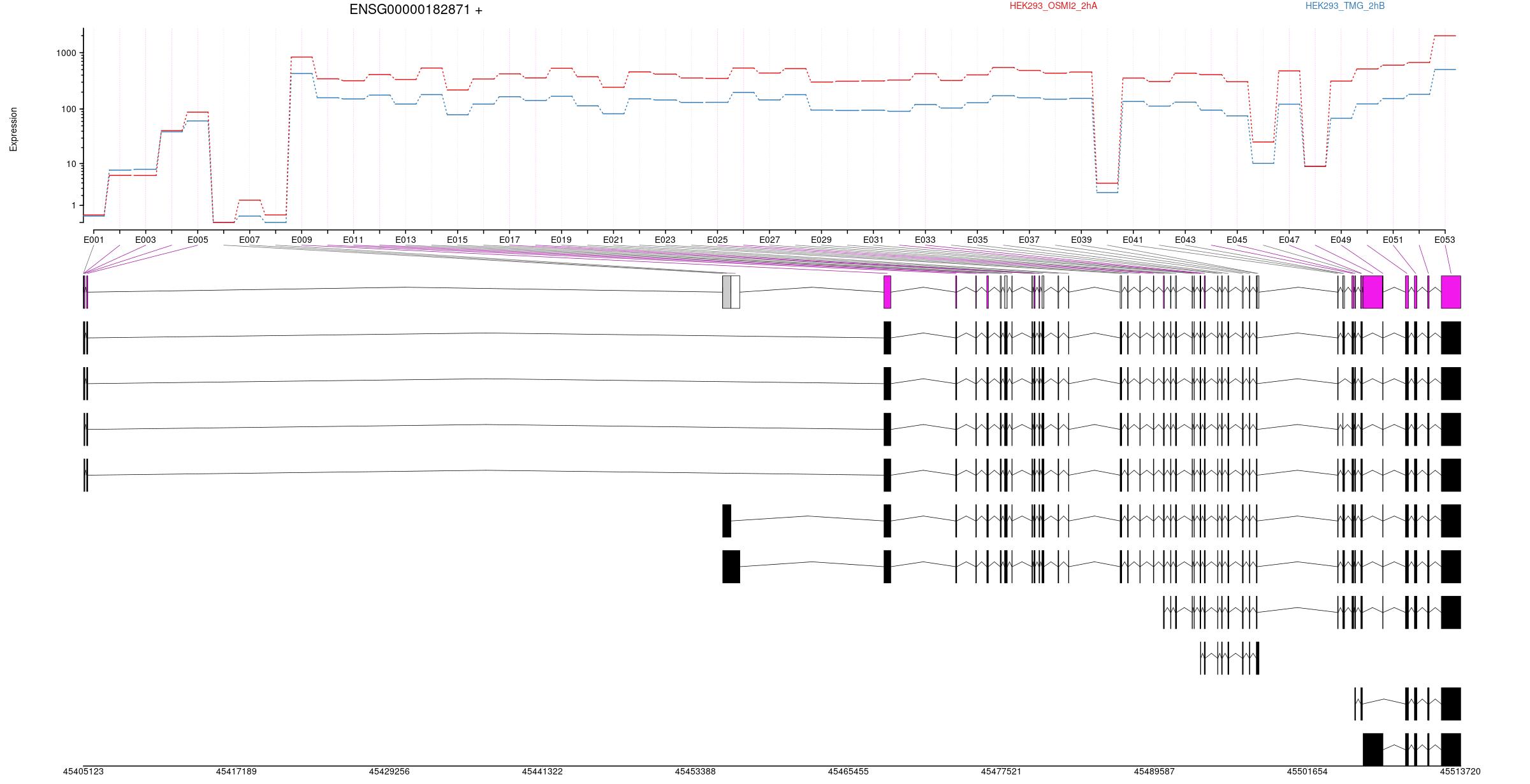Select exon bin label E051

point(1393,240)
